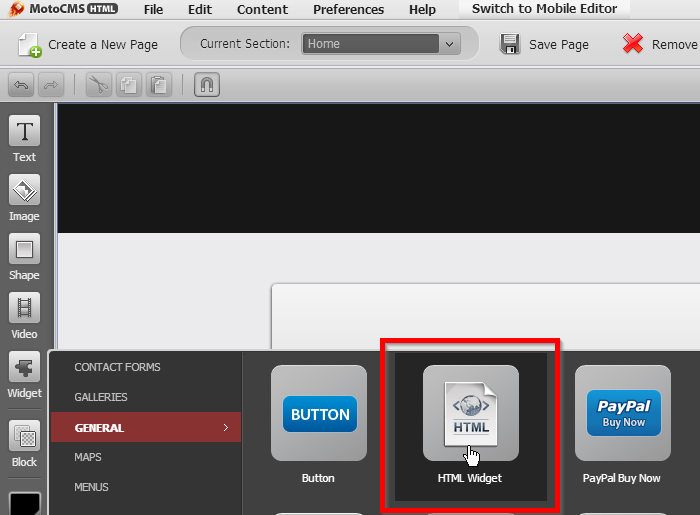The height and width of the screenshot is (515, 700).
Task: Click the Home section field
Action: 371,44
